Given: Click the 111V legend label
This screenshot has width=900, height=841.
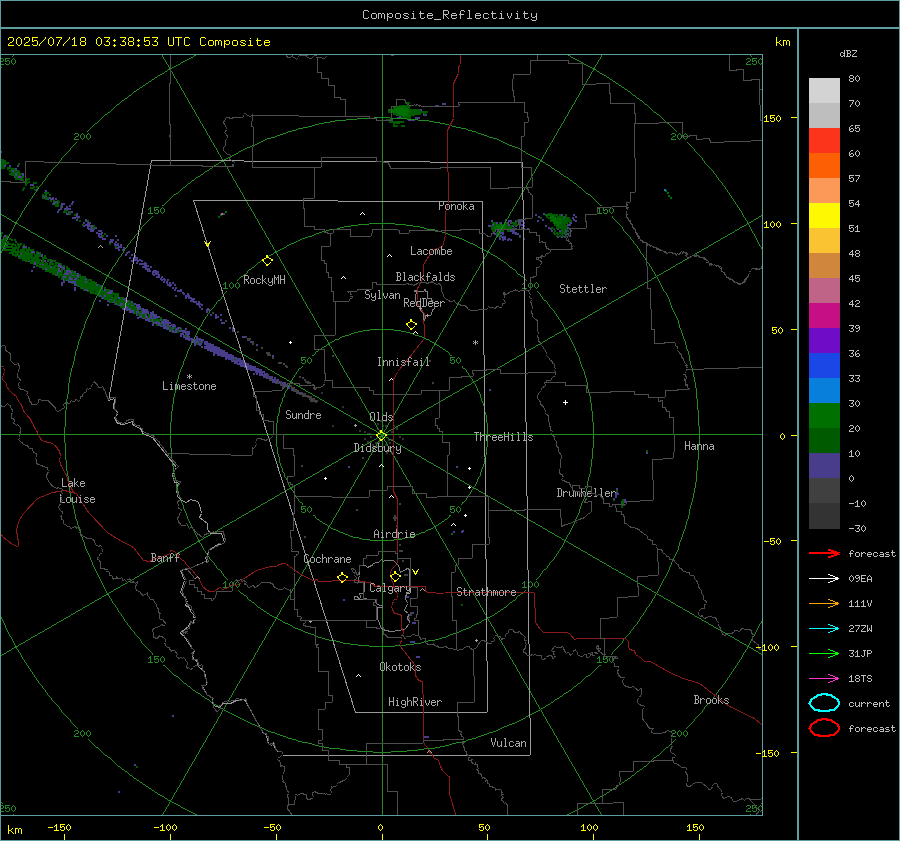Looking at the screenshot, I should point(860,603).
